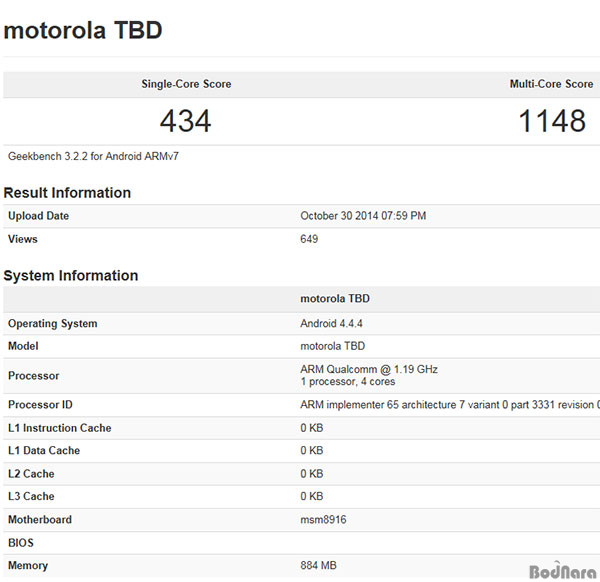Select the 'Memory' row label
Screen dimensions: 600x582
click(28, 566)
